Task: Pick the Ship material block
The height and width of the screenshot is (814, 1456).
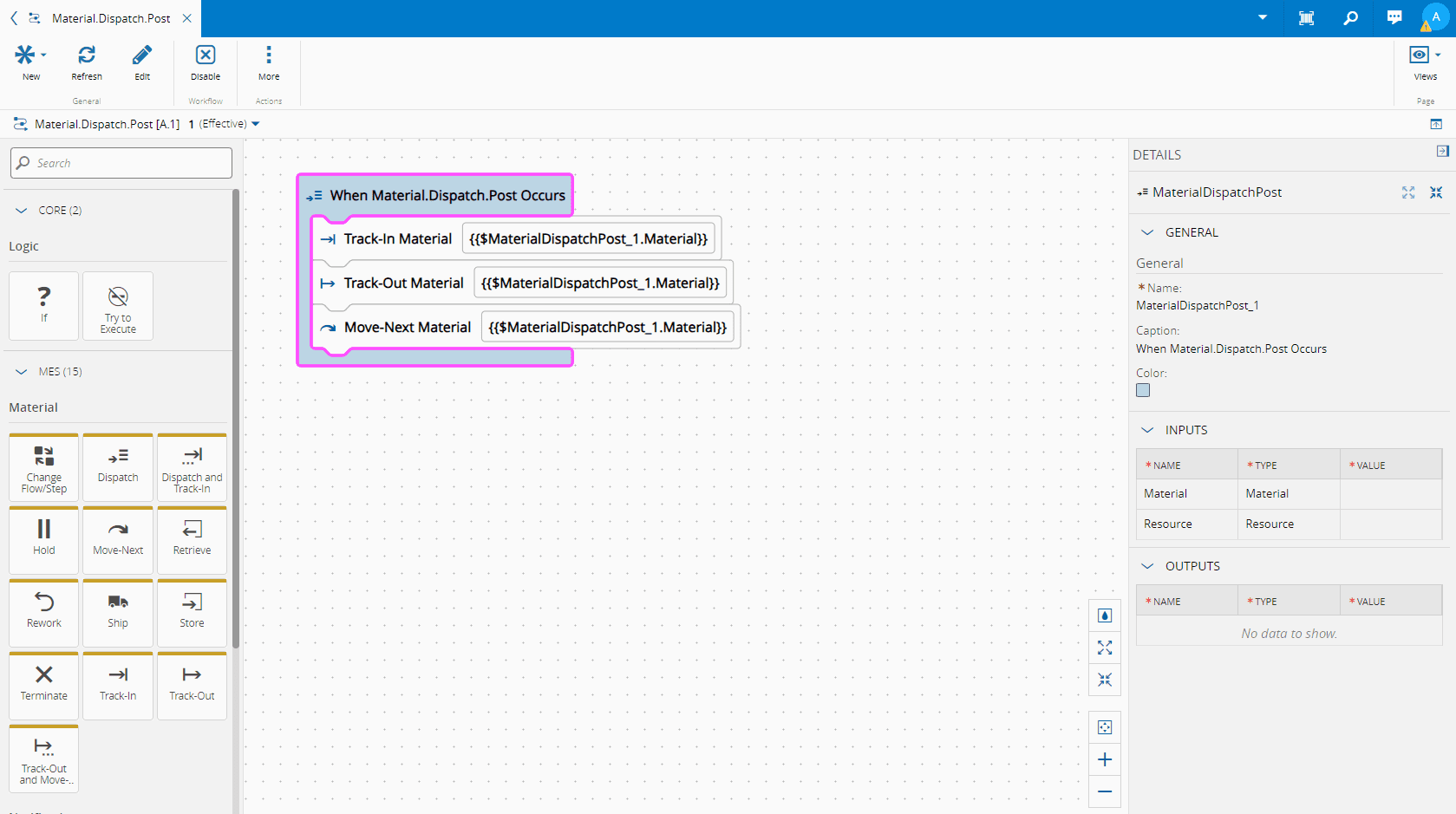Action: 118,611
